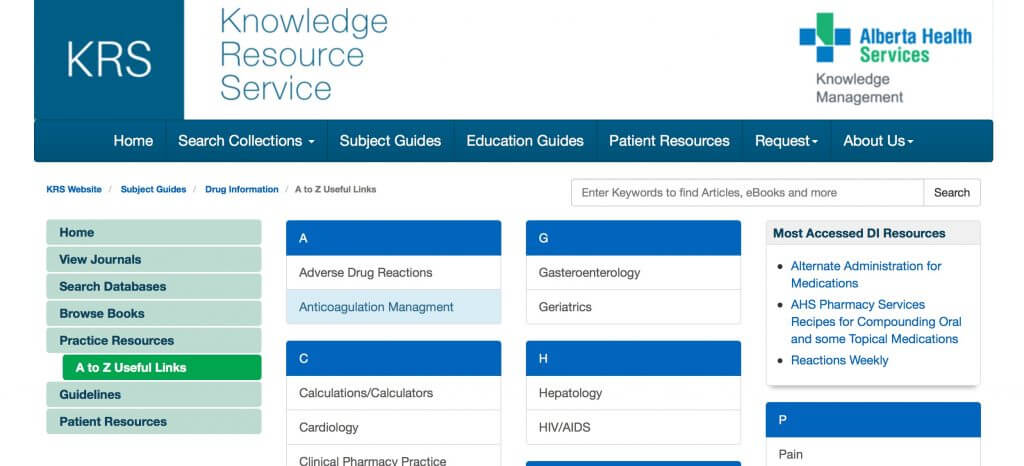
Task: Open the Search Collections dropdown menu
Action: [x=246, y=141]
